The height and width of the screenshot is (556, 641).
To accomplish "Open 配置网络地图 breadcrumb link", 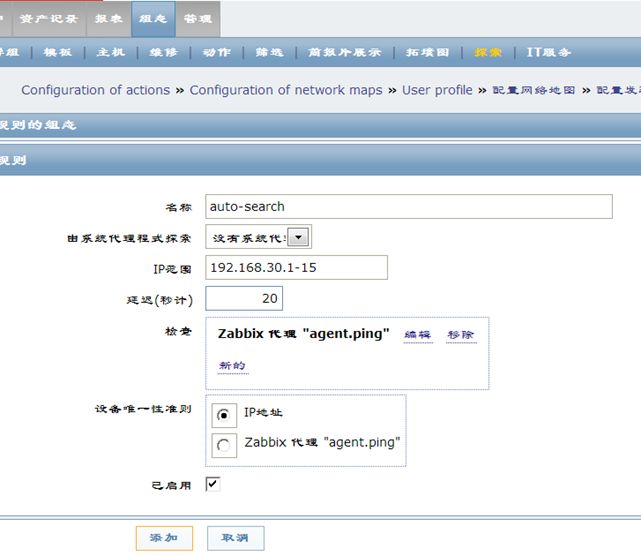I will [534, 90].
